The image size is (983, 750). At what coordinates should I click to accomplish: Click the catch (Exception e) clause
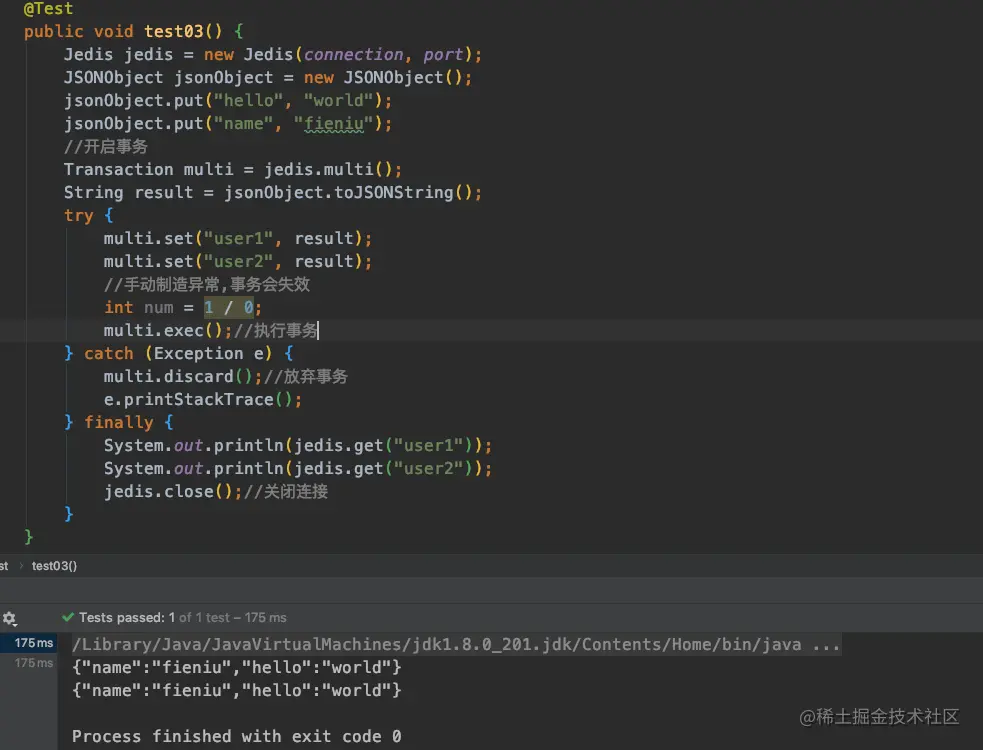point(178,354)
